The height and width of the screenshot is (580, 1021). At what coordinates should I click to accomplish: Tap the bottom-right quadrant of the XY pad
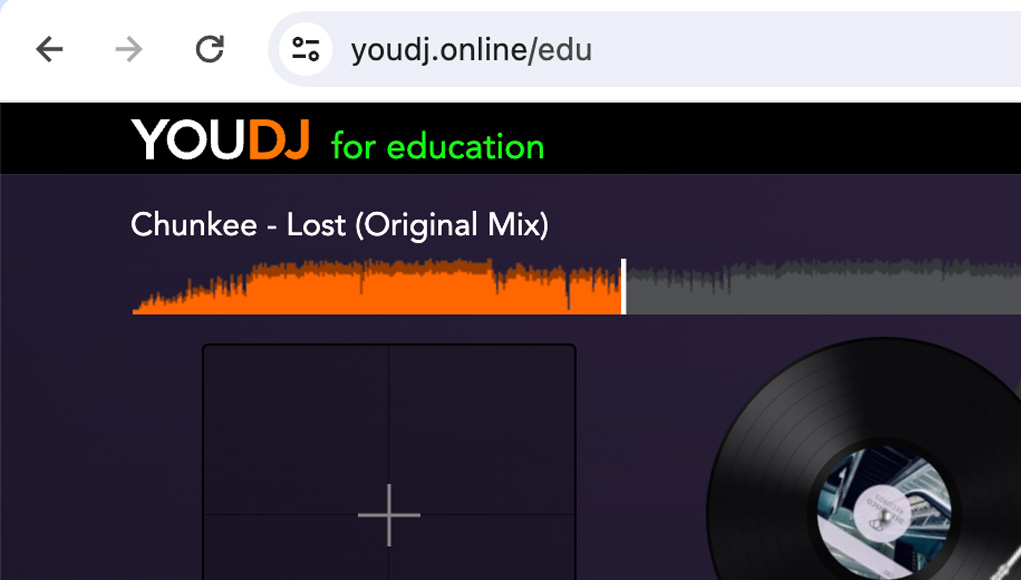pyautogui.click(x=482, y=547)
